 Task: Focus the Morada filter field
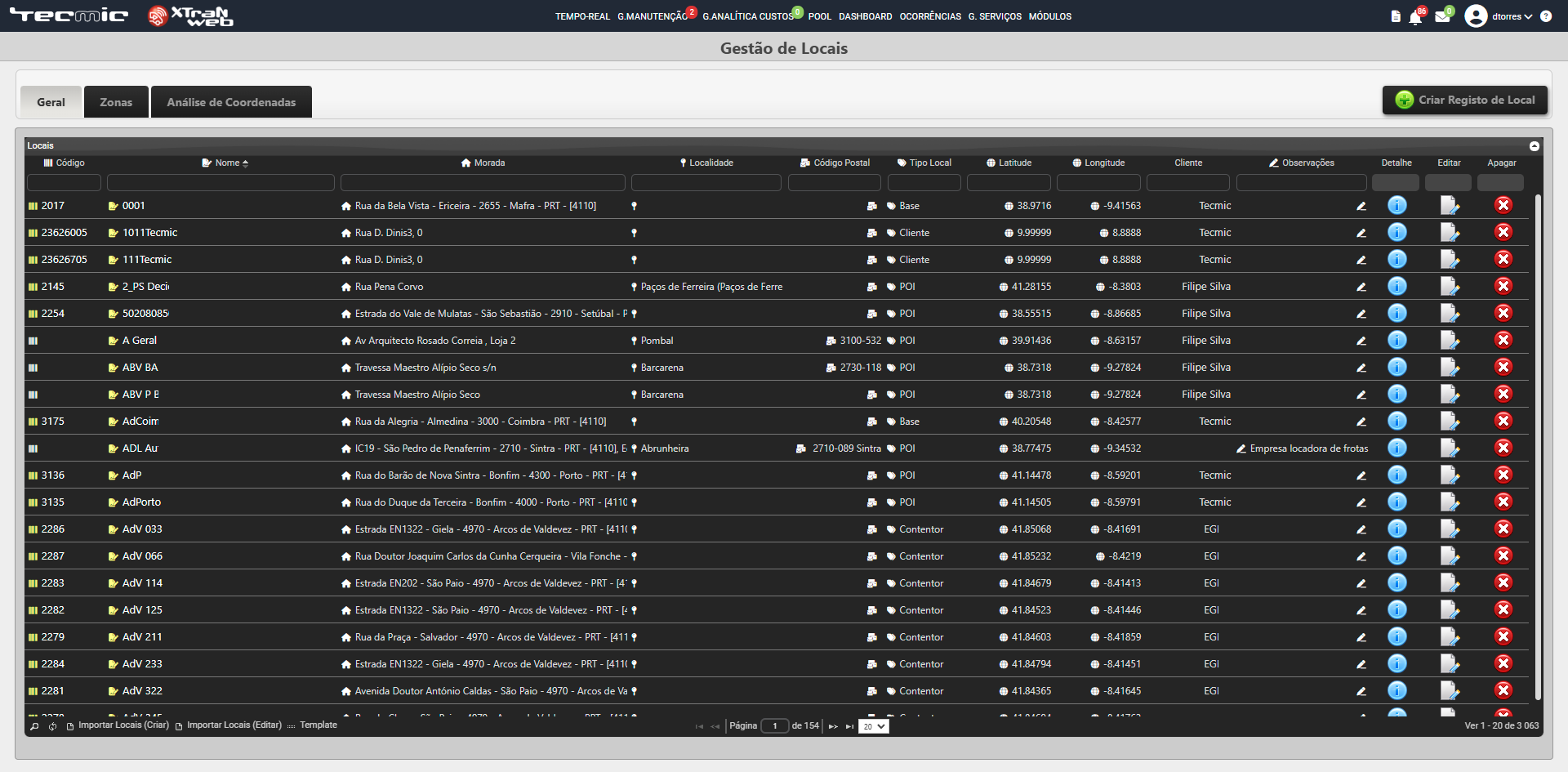coord(483,182)
